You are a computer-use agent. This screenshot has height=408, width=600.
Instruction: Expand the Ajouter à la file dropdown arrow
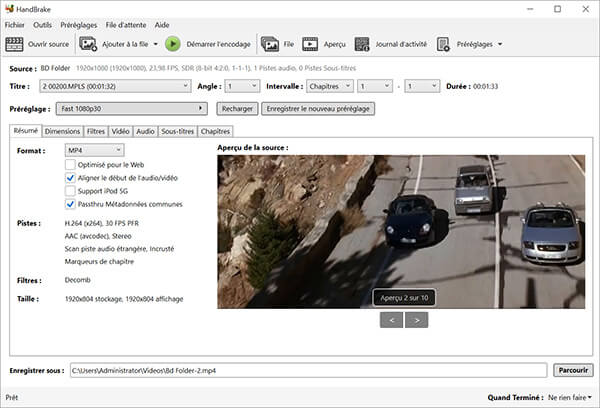pos(156,44)
